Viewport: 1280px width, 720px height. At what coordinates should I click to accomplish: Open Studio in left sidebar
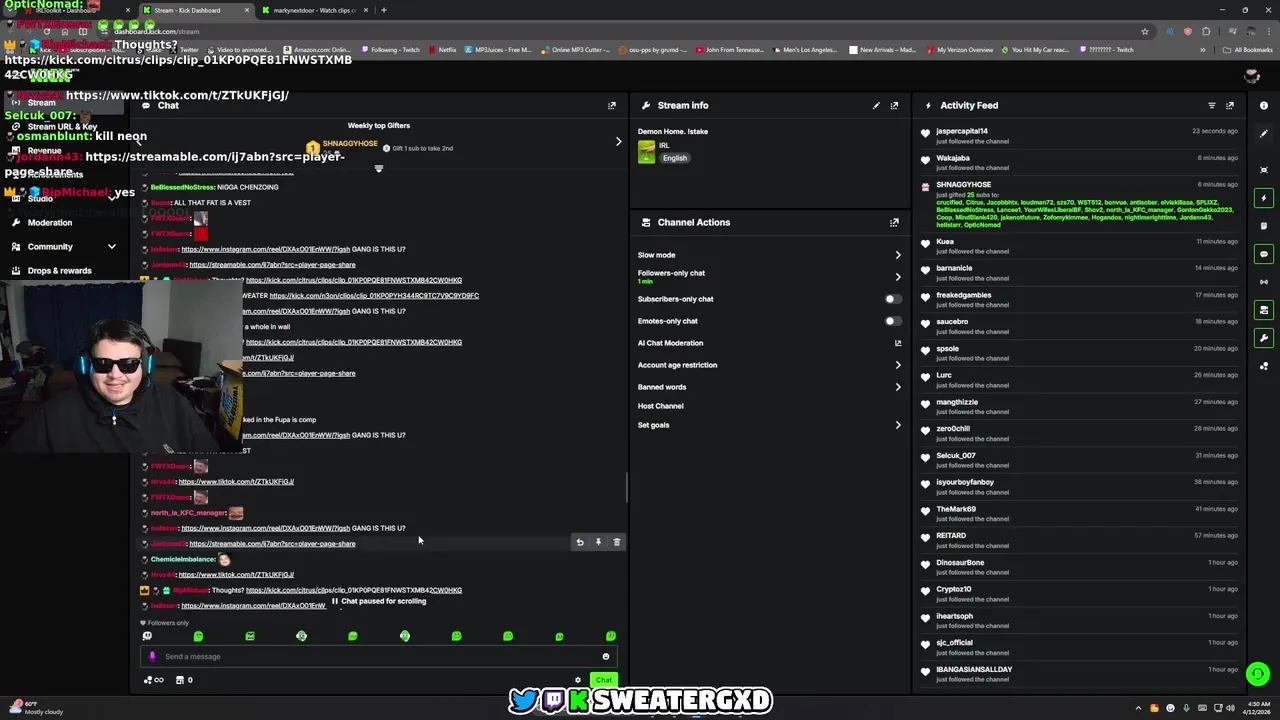point(40,198)
